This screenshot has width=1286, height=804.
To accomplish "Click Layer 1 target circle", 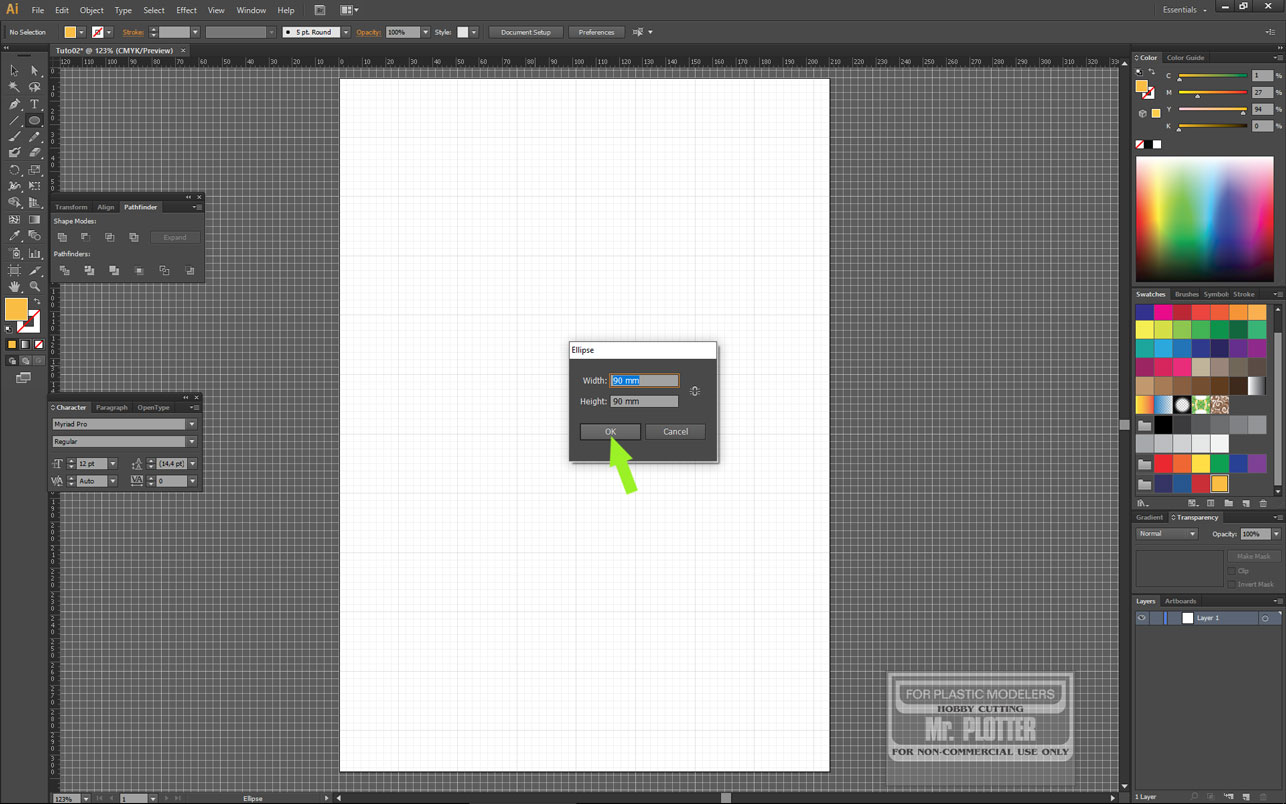I will click(1265, 618).
